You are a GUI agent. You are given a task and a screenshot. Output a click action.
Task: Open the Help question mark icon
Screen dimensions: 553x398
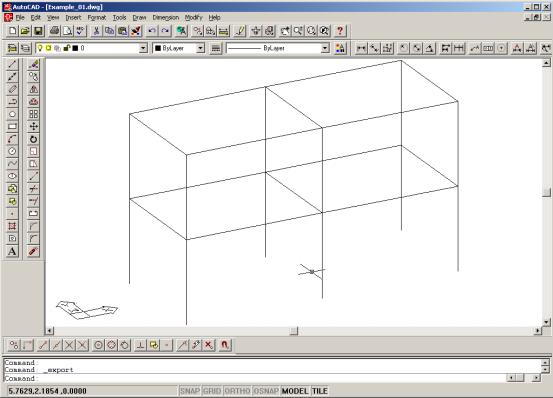340,31
